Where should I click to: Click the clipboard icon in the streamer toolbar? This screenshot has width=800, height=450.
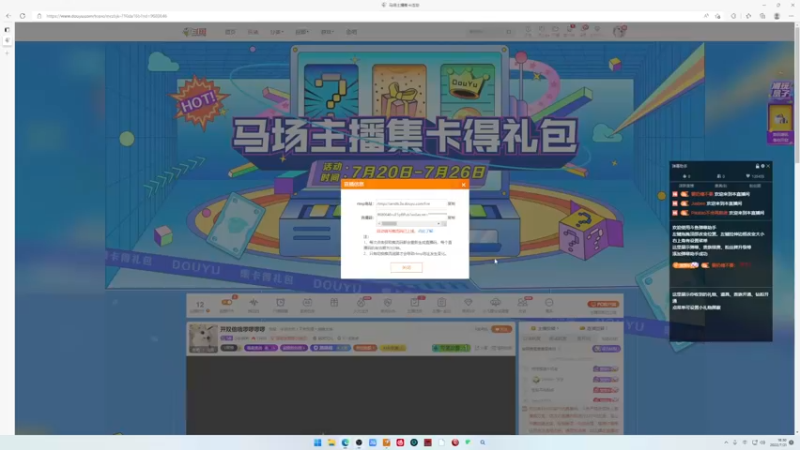point(441,303)
